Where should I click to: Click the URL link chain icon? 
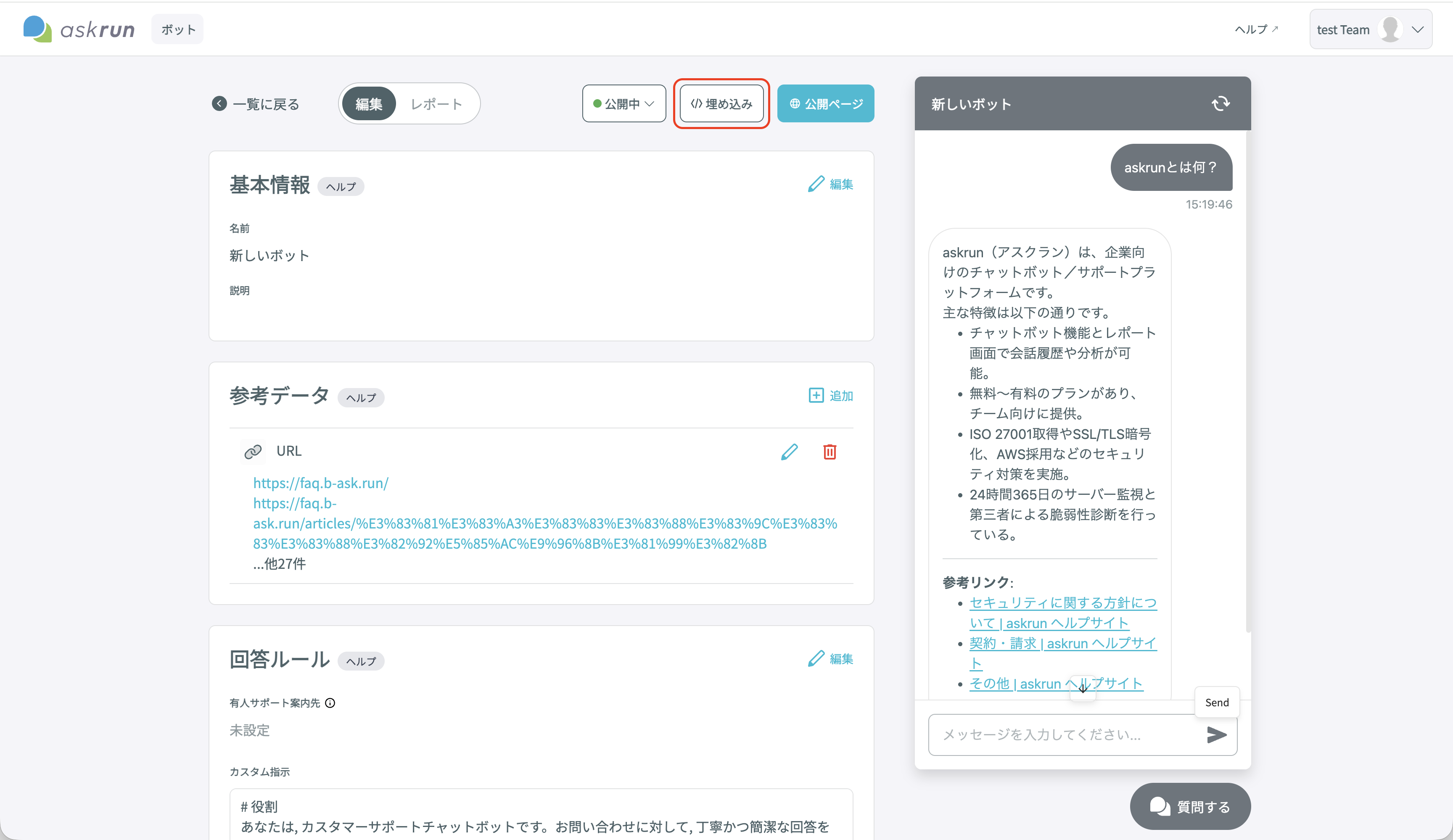click(253, 452)
